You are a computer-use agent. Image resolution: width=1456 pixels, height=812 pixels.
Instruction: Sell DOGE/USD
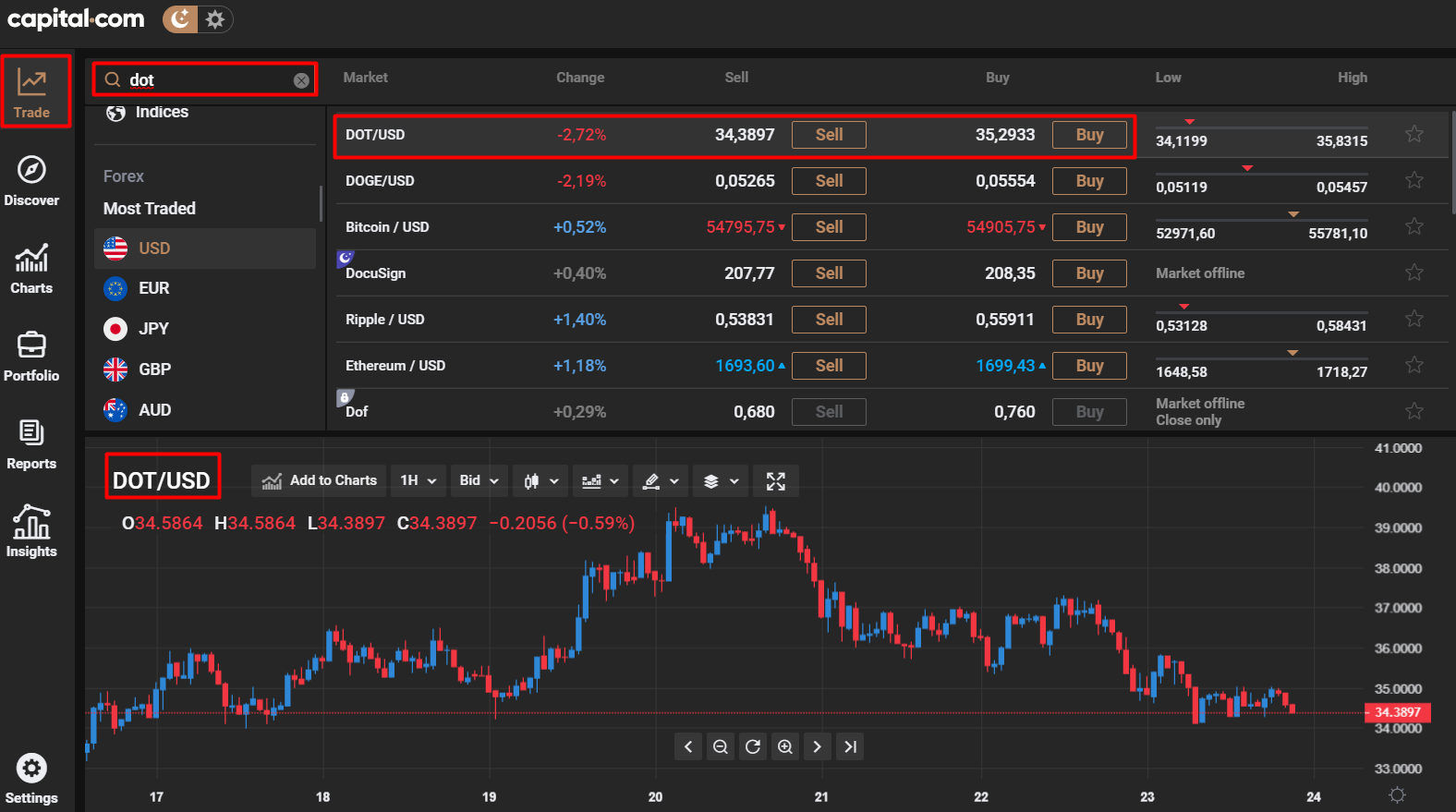(829, 181)
